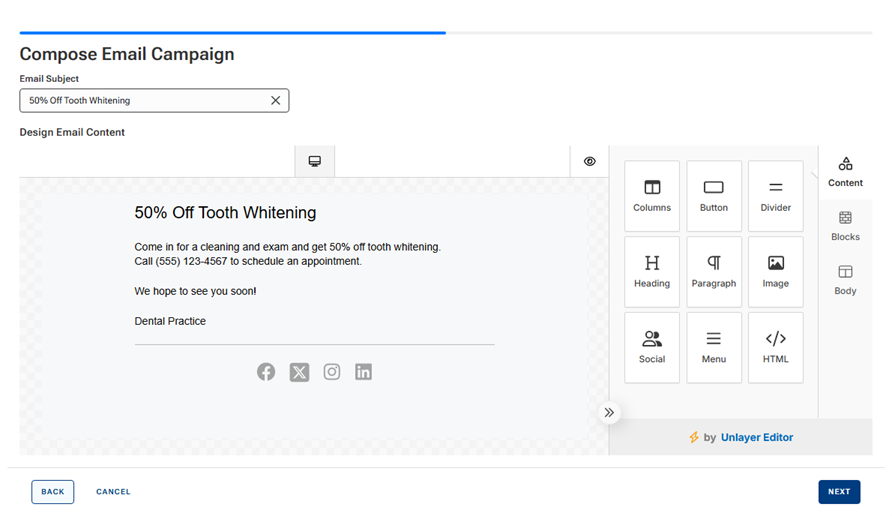Open the Content tab
Image resolution: width=892 pixels, height=516 pixels.
[x=845, y=171]
